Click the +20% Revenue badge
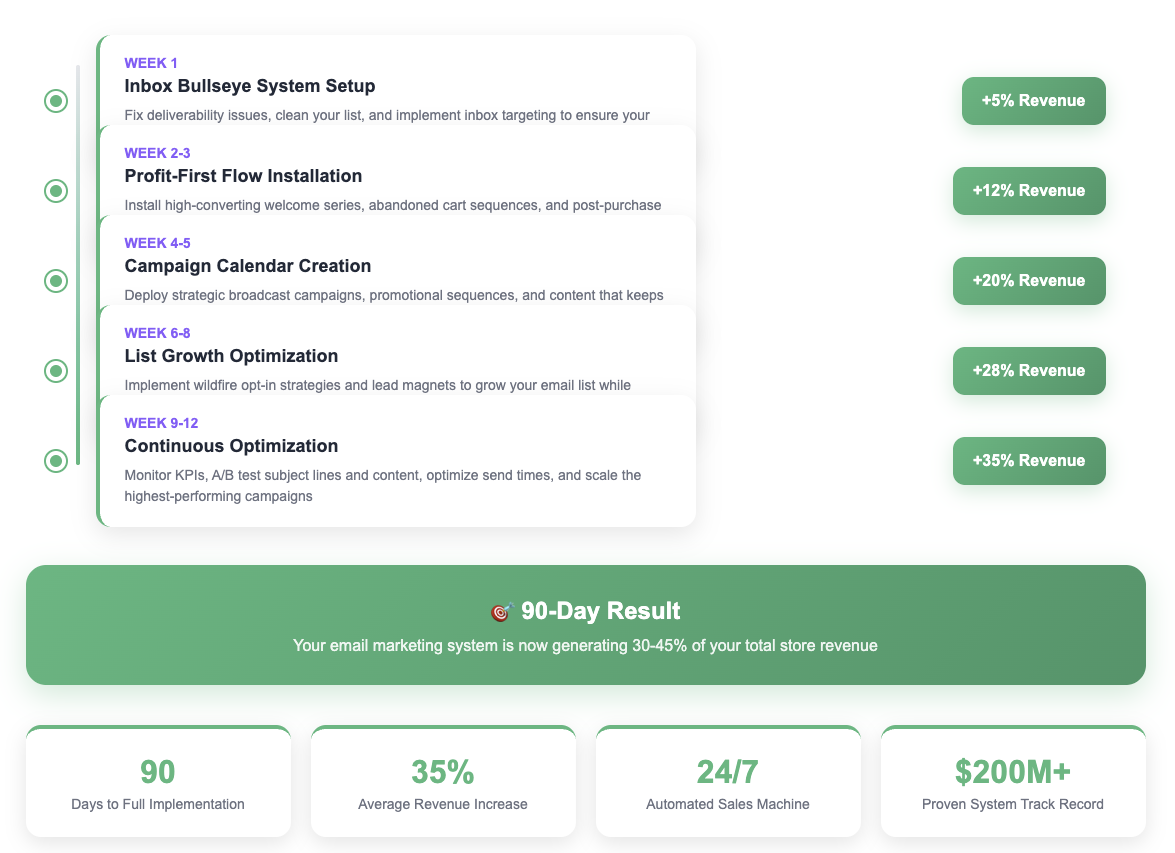Viewport: 1175px width, 853px height. [1029, 281]
